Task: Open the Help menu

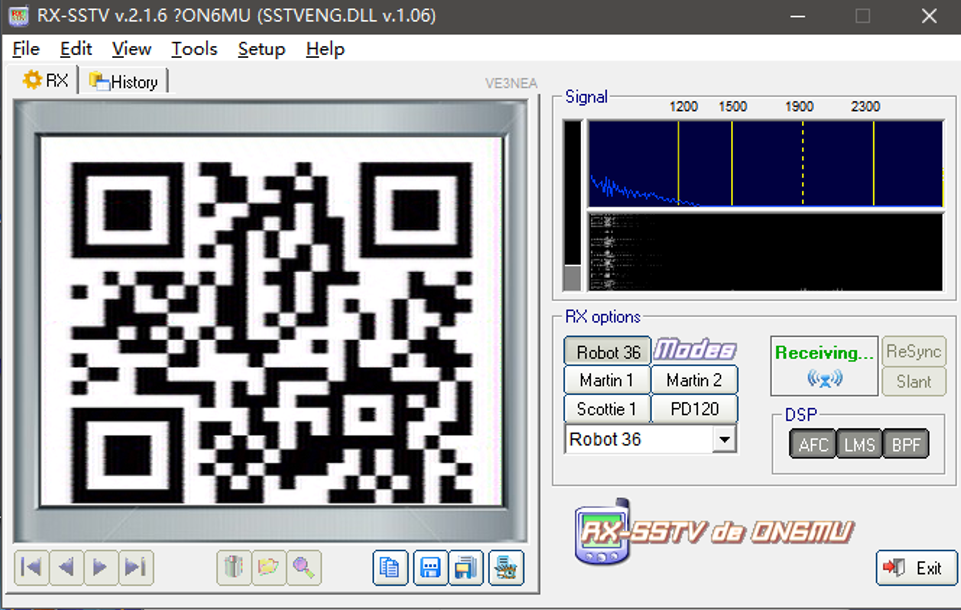Action: [x=325, y=49]
